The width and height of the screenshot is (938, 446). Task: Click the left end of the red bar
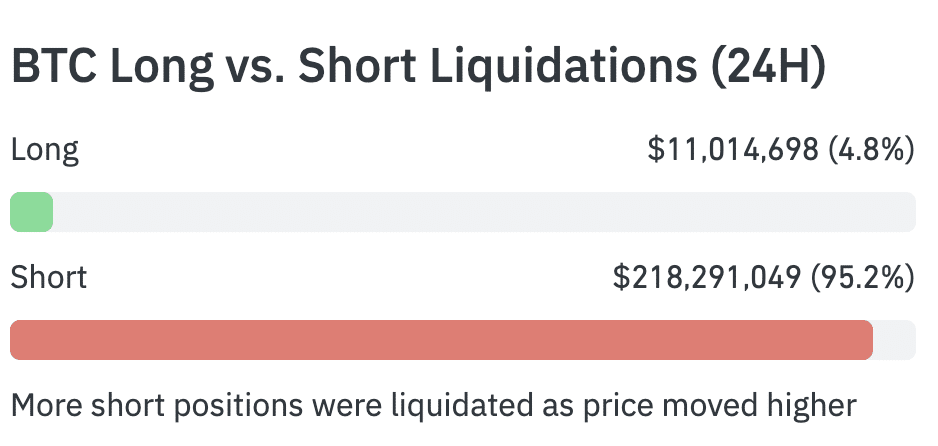pos(18,340)
